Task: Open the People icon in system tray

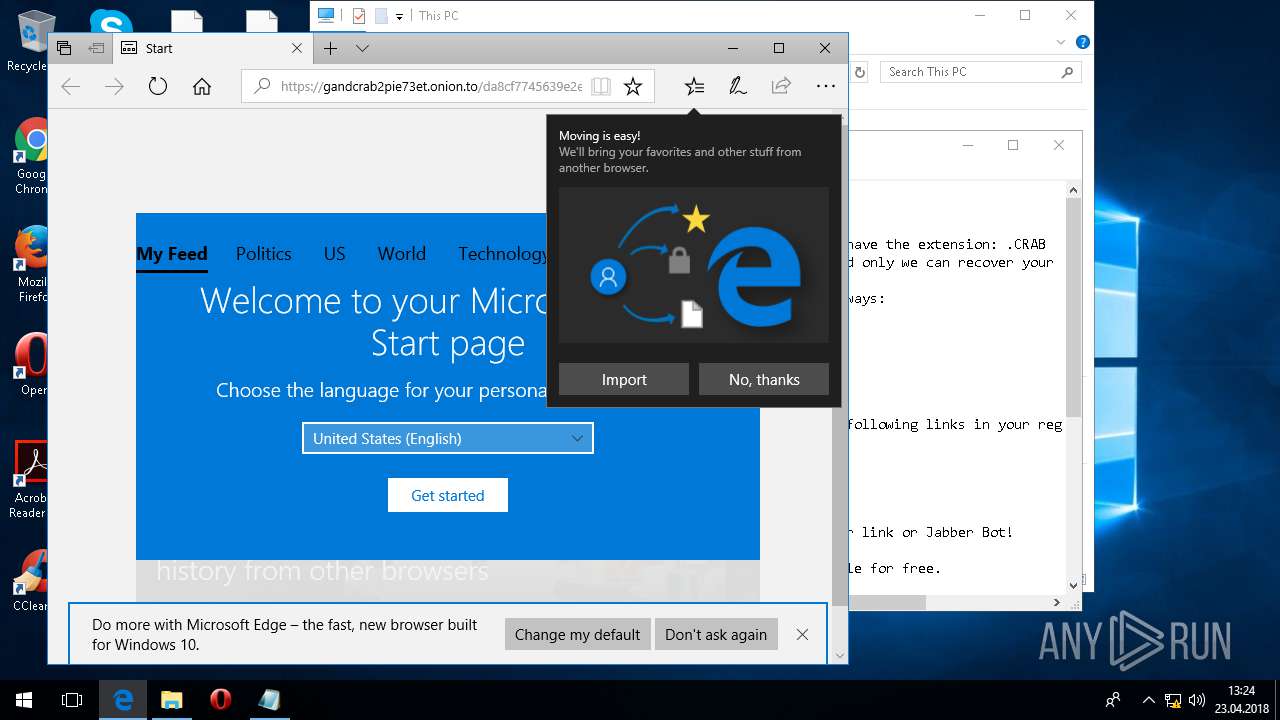Action: (1113, 700)
